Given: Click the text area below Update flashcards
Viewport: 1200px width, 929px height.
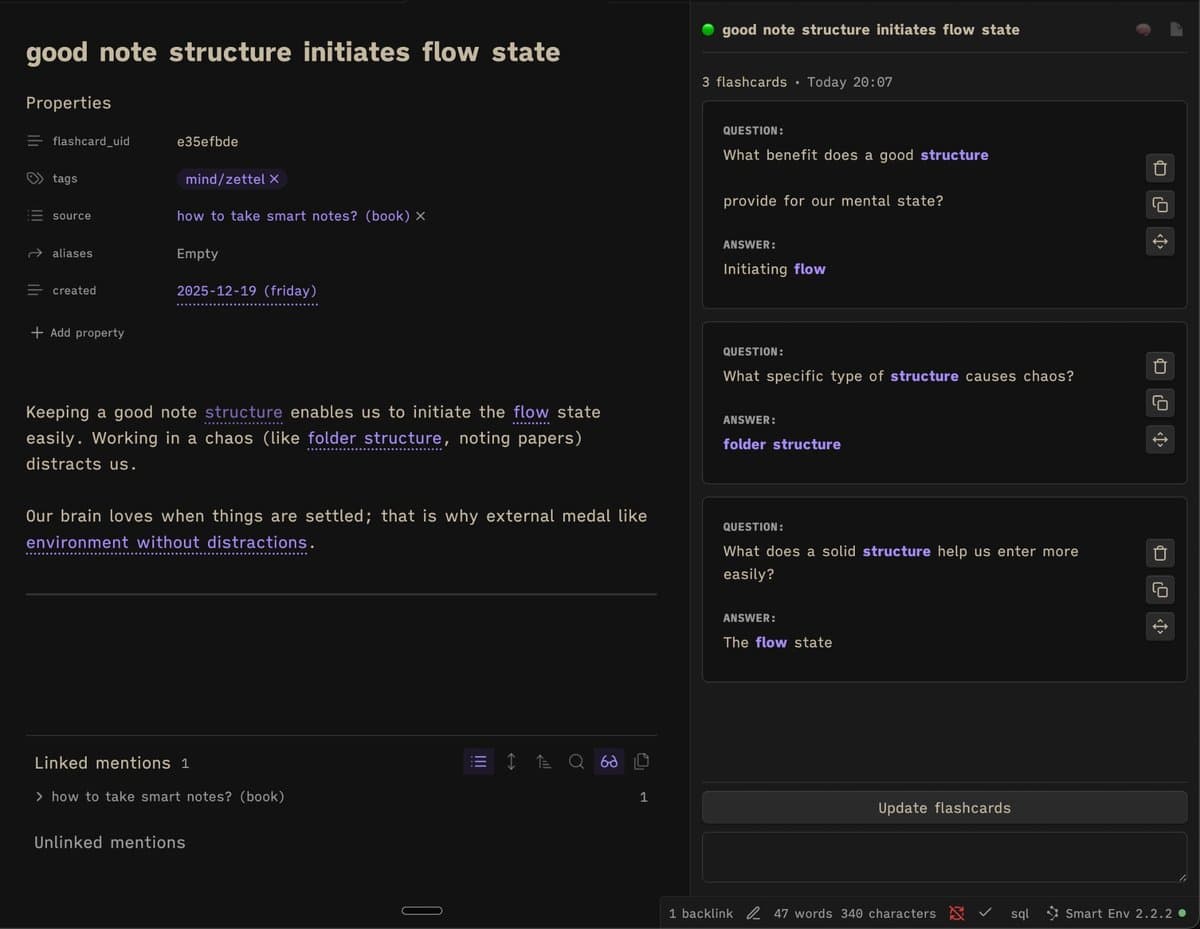Looking at the screenshot, I should pos(944,857).
